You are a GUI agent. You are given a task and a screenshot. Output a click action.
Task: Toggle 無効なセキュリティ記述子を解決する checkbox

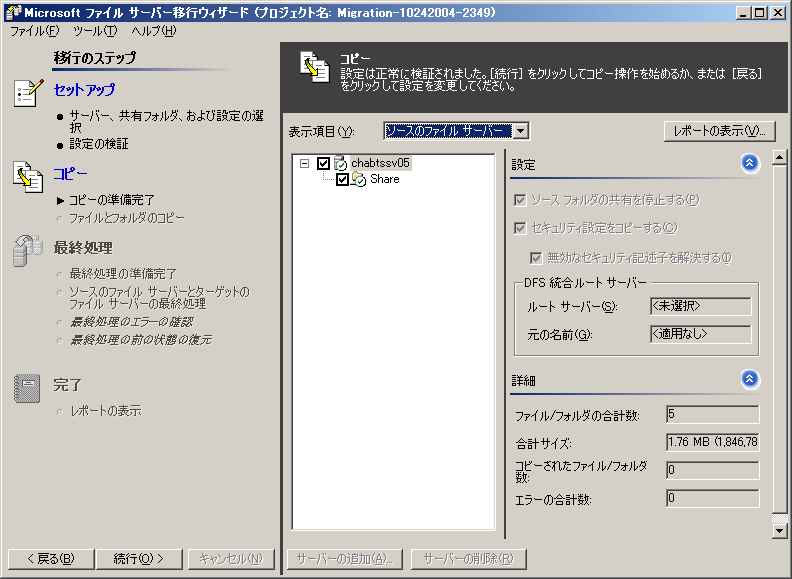(x=536, y=258)
